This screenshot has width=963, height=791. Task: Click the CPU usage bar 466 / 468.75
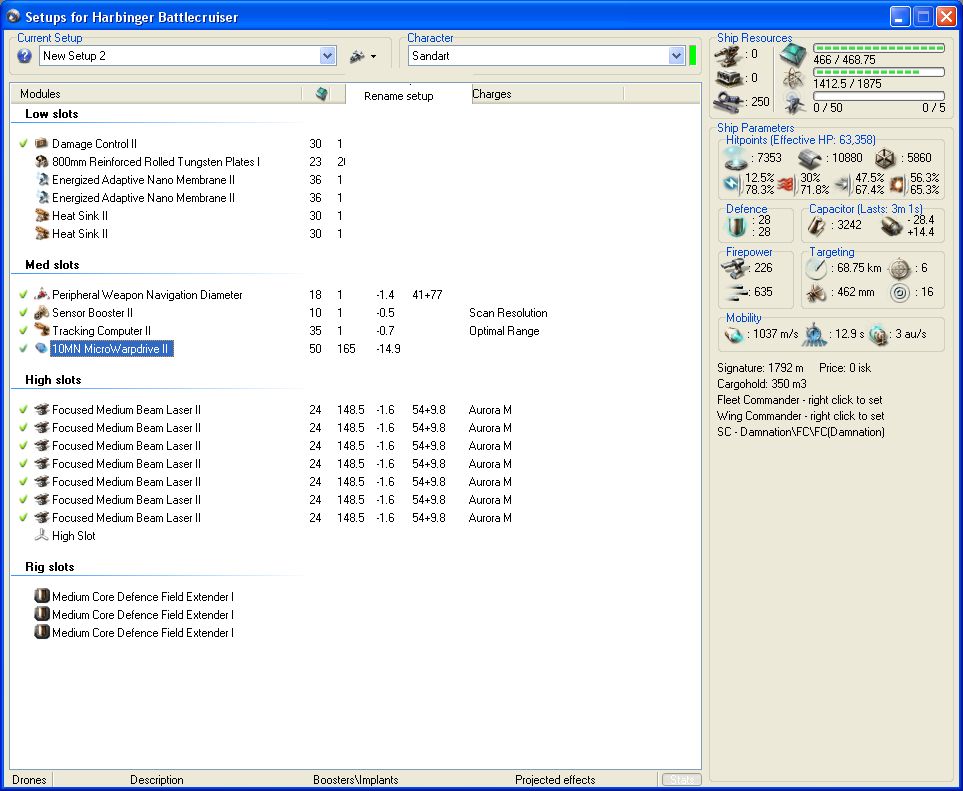(x=878, y=48)
